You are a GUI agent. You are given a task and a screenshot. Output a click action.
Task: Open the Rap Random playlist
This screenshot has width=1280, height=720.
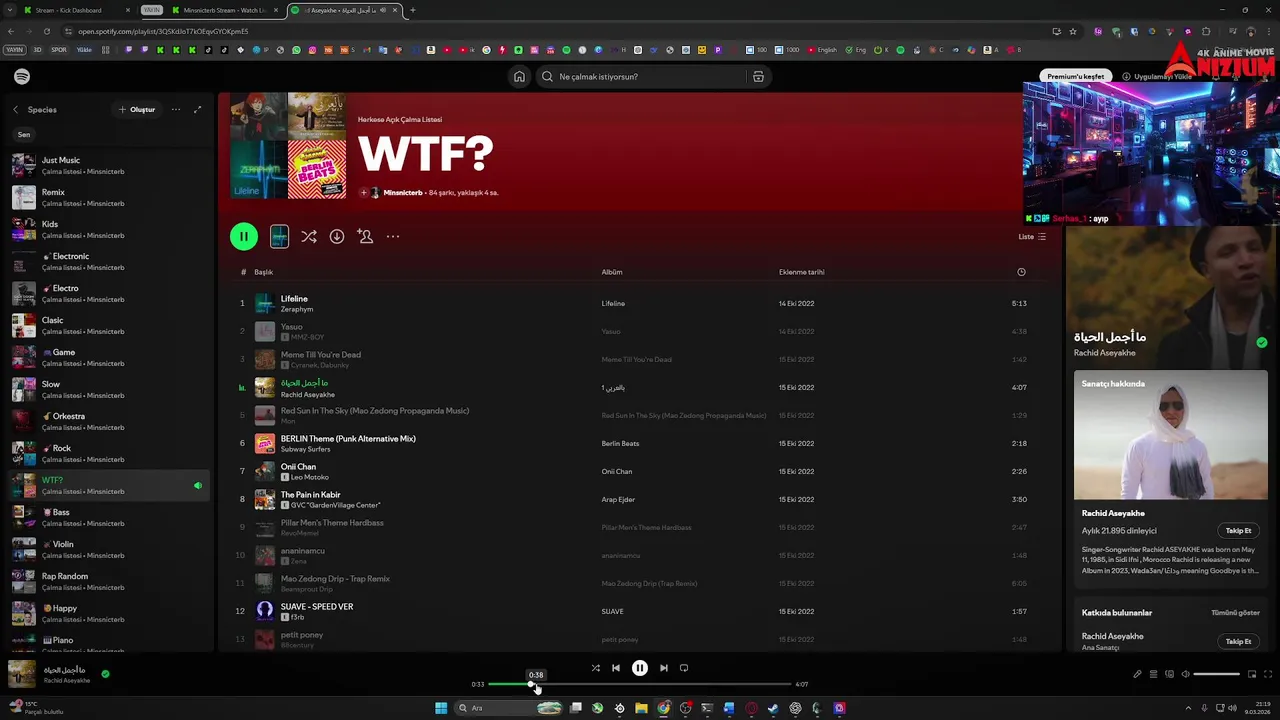110,581
